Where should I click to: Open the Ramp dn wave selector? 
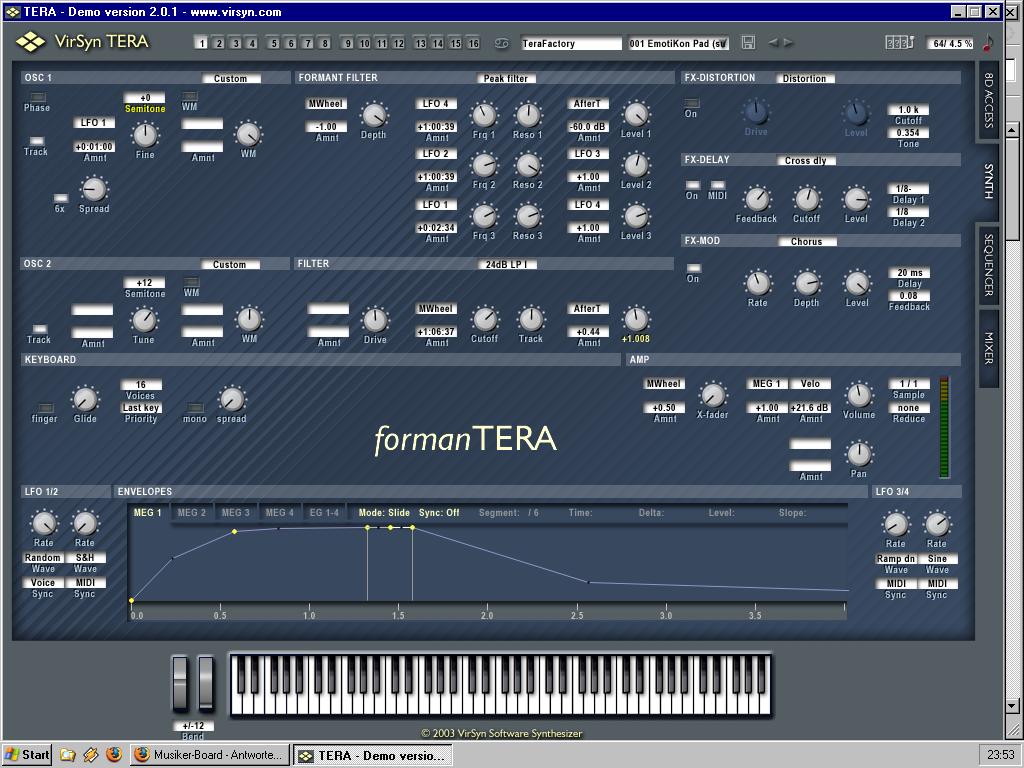pyautogui.click(x=896, y=559)
